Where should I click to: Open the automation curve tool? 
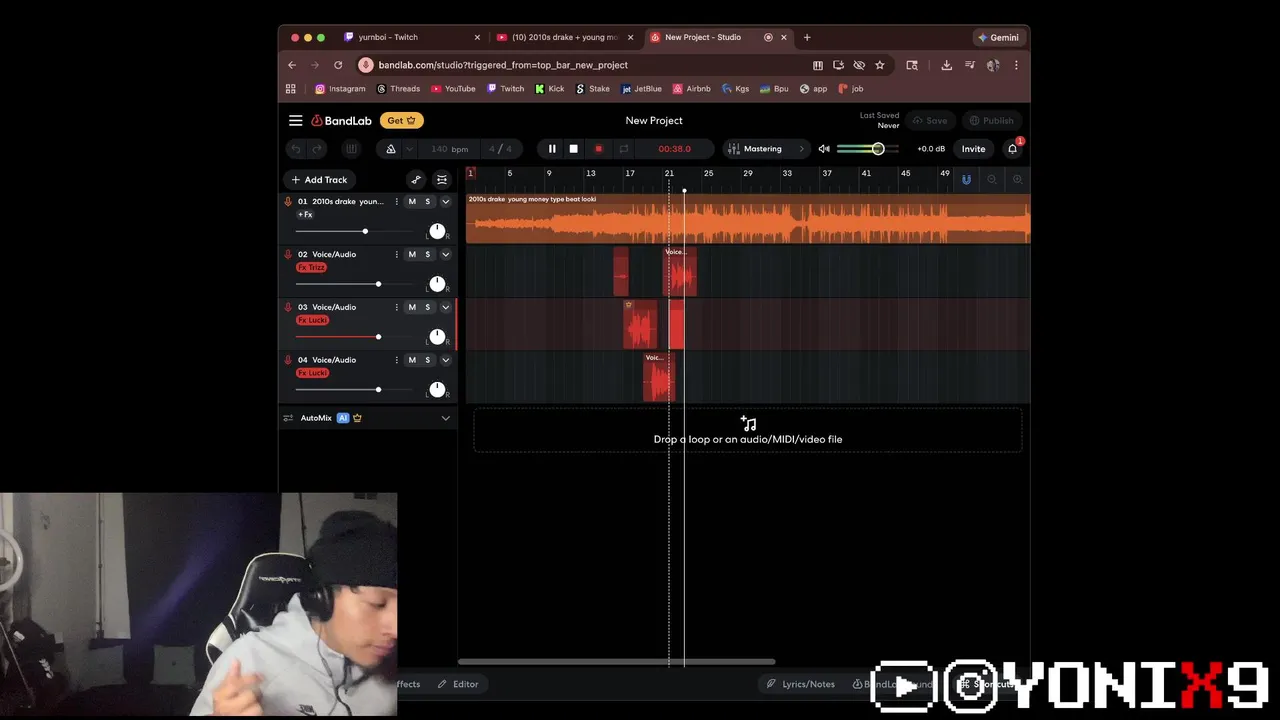[x=416, y=180]
